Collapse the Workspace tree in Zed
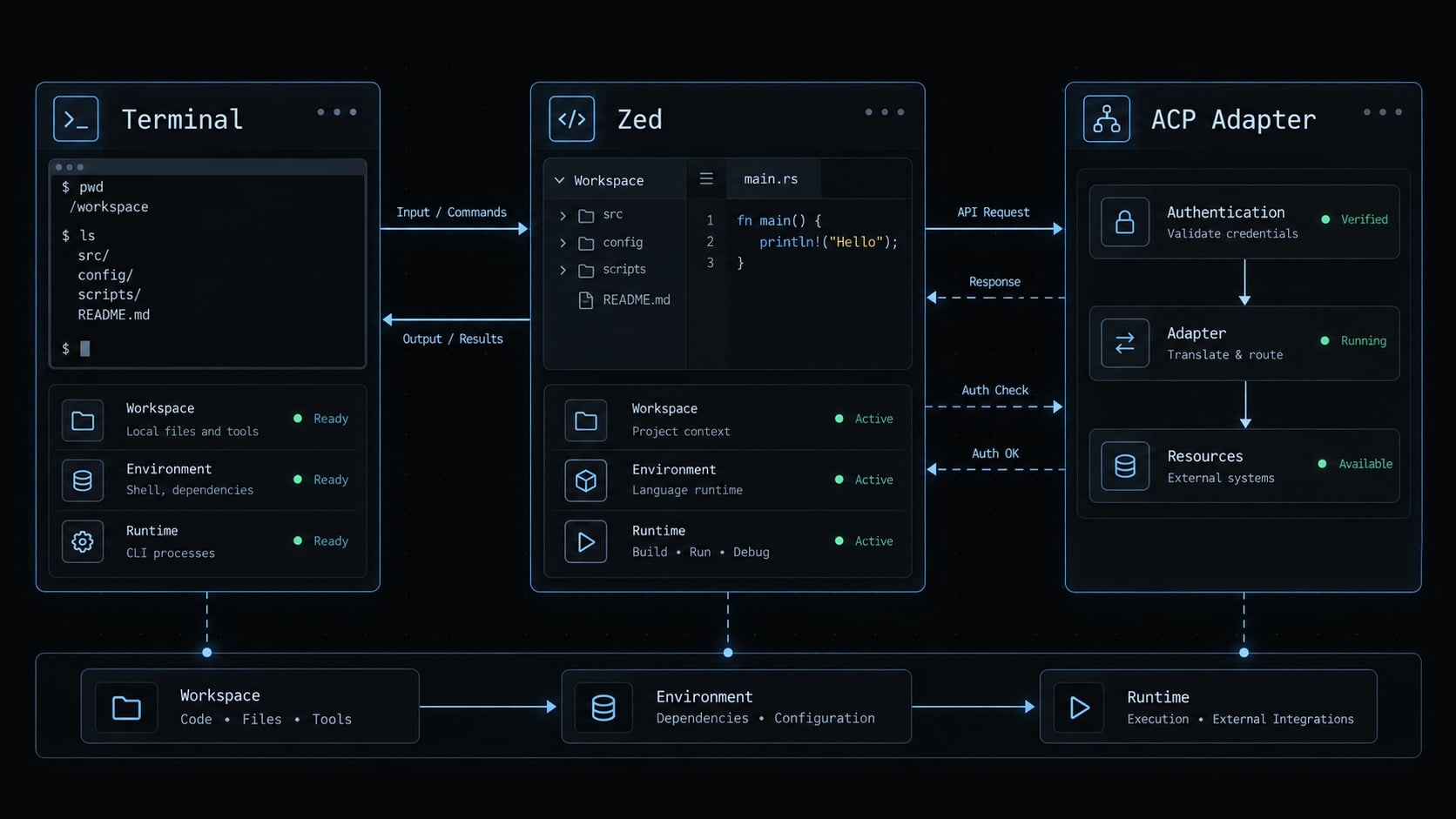Viewport: 1456px width, 819px height. point(559,180)
